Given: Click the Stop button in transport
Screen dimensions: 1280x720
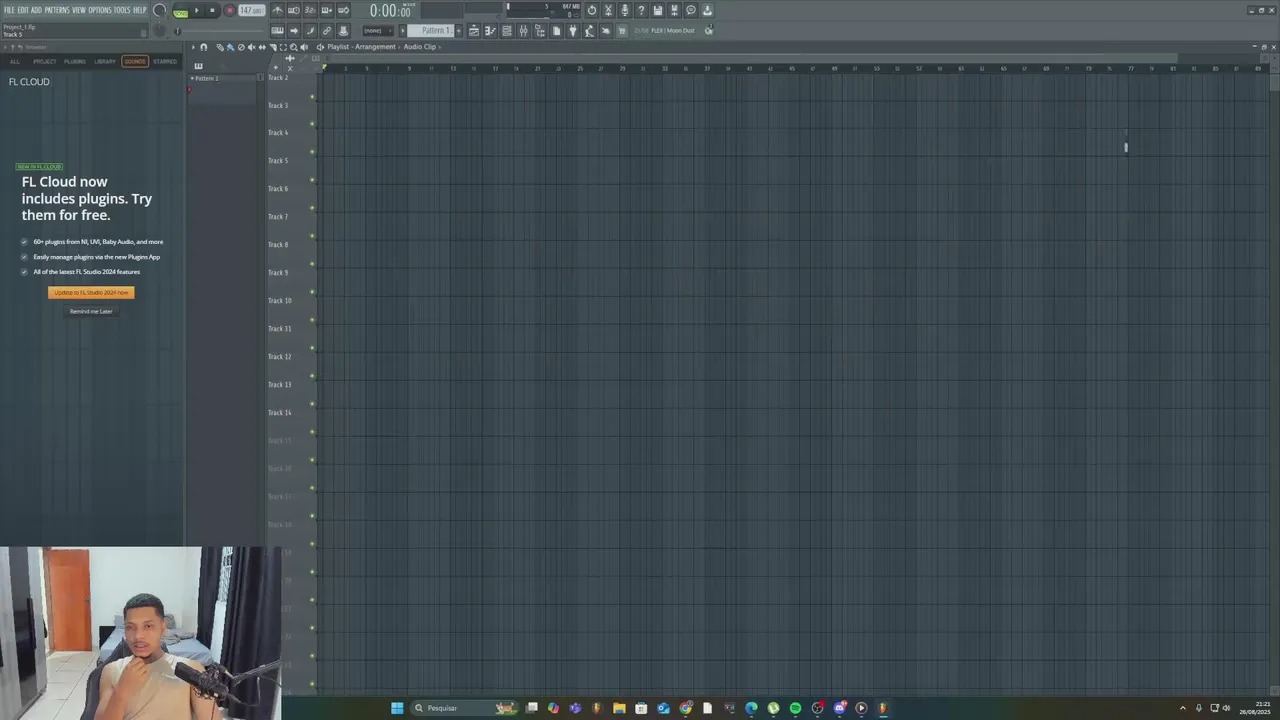Looking at the screenshot, I should click(212, 10).
